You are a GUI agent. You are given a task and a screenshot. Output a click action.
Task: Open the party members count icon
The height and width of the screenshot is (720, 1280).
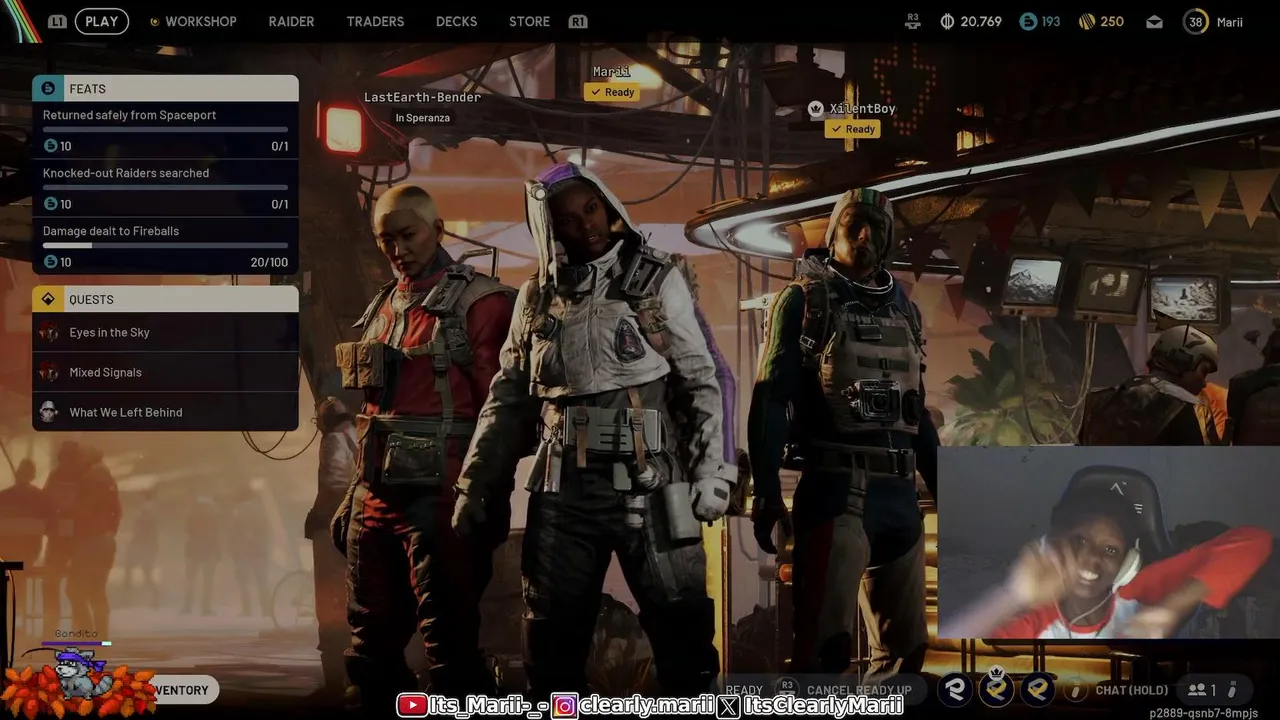click(x=1201, y=690)
